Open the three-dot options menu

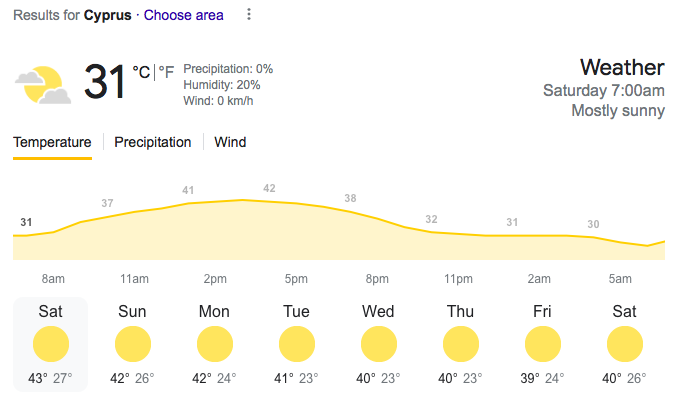(249, 14)
